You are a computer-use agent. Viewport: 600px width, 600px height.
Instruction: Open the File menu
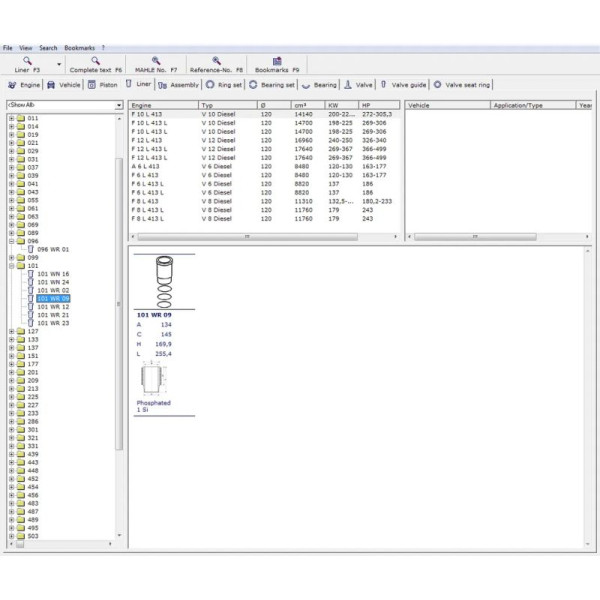8,47
